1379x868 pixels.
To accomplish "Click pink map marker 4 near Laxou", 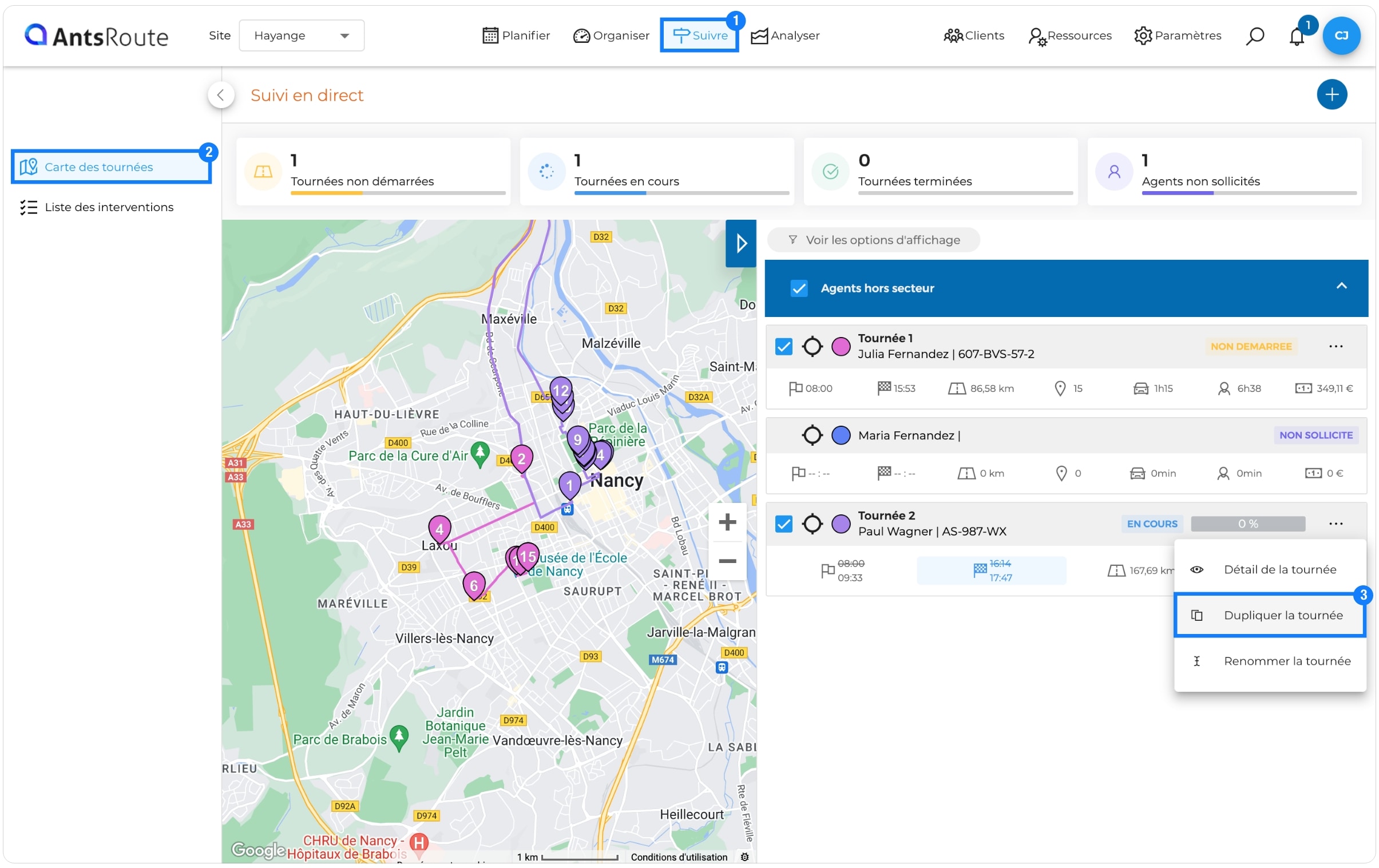I will tap(439, 530).
